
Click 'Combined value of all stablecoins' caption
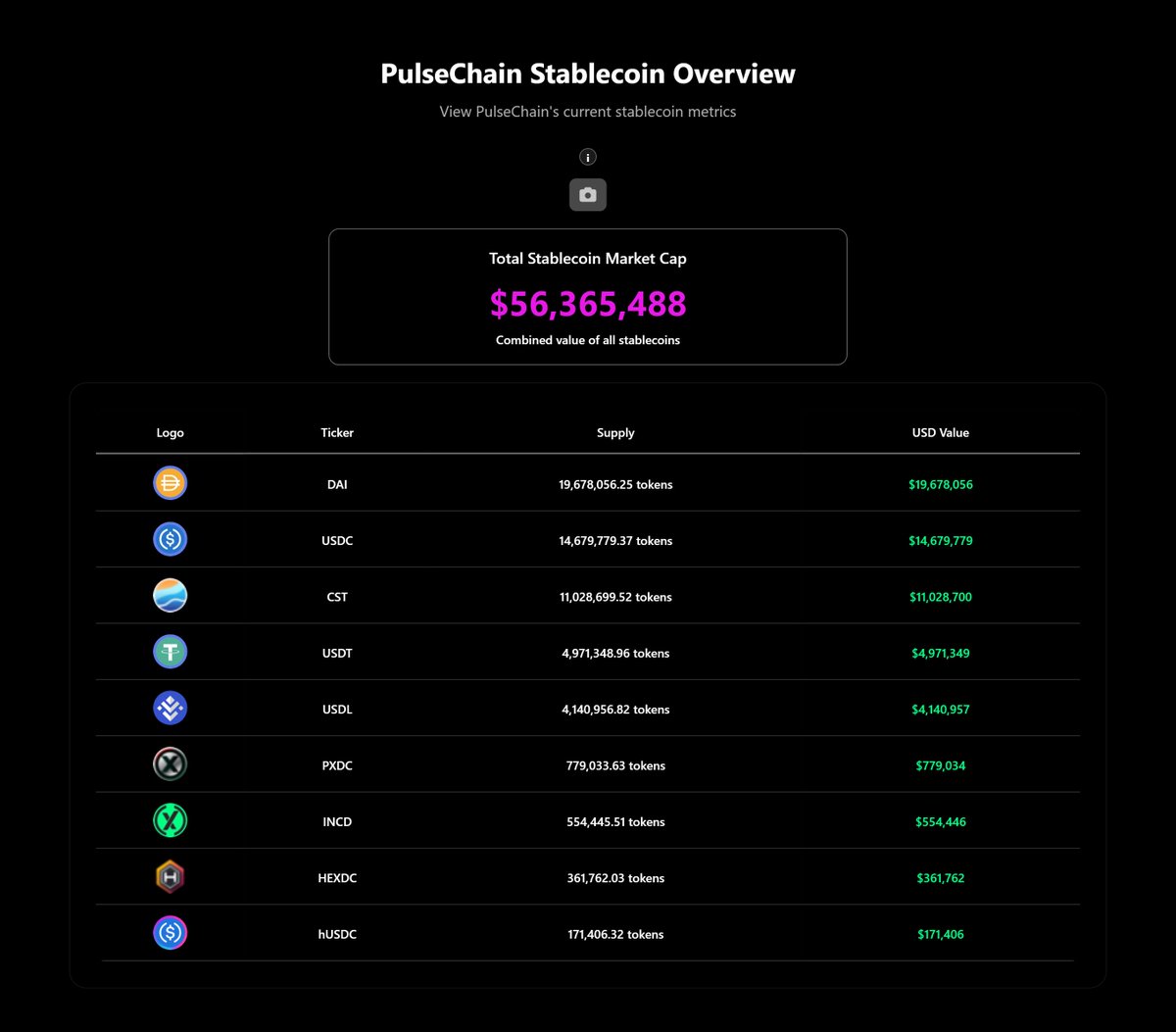[x=588, y=340]
